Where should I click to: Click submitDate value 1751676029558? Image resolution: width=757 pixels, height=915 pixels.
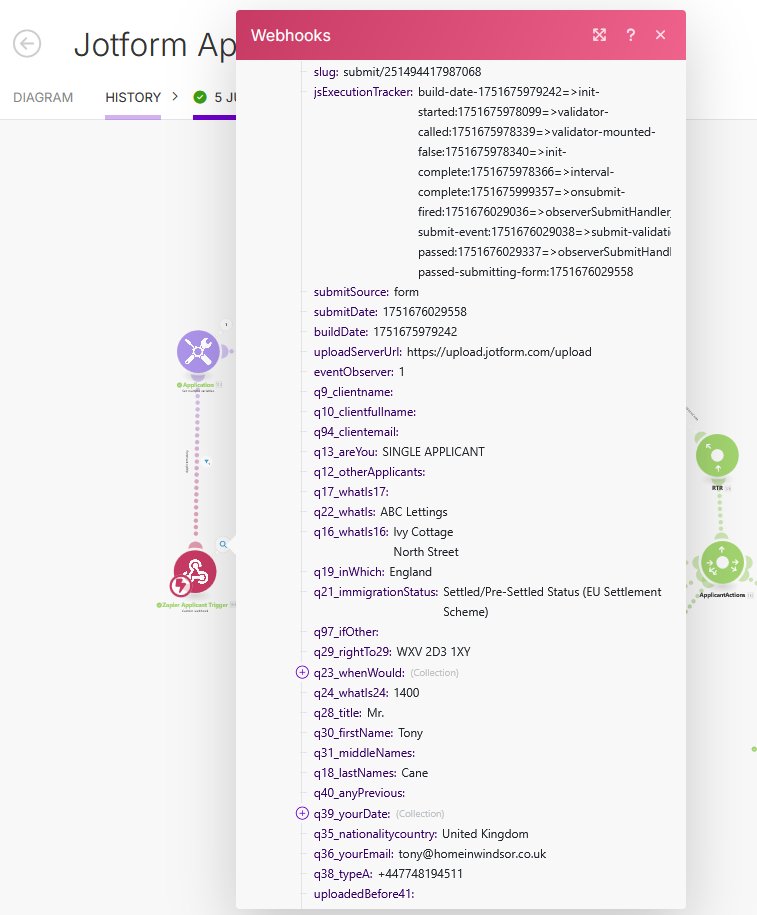425,312
